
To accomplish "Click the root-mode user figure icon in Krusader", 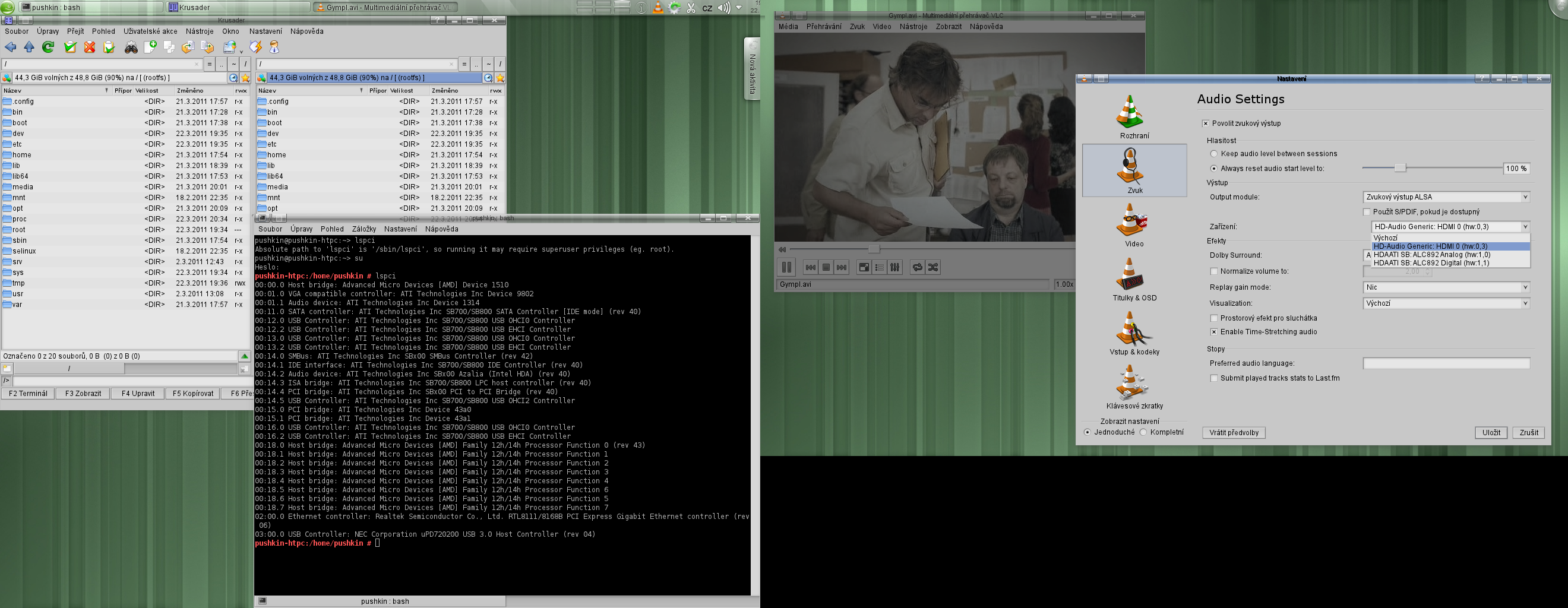I will 274,47.
